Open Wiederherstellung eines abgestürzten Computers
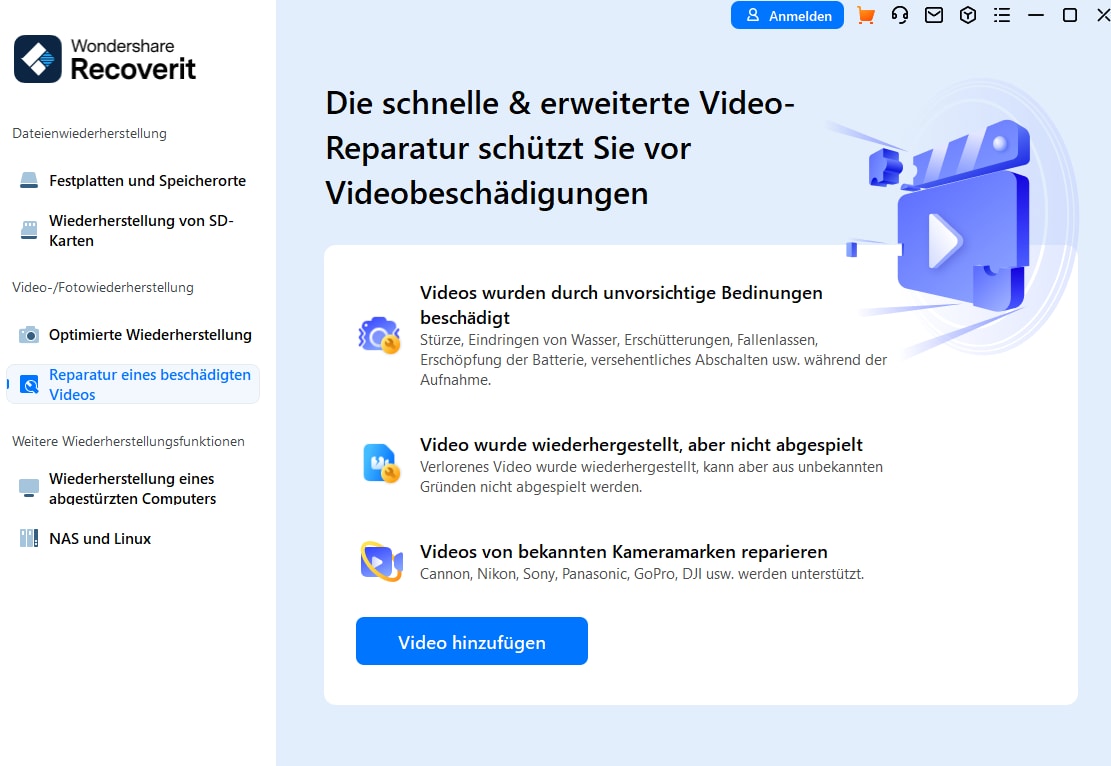 click(x=132, y=488)
